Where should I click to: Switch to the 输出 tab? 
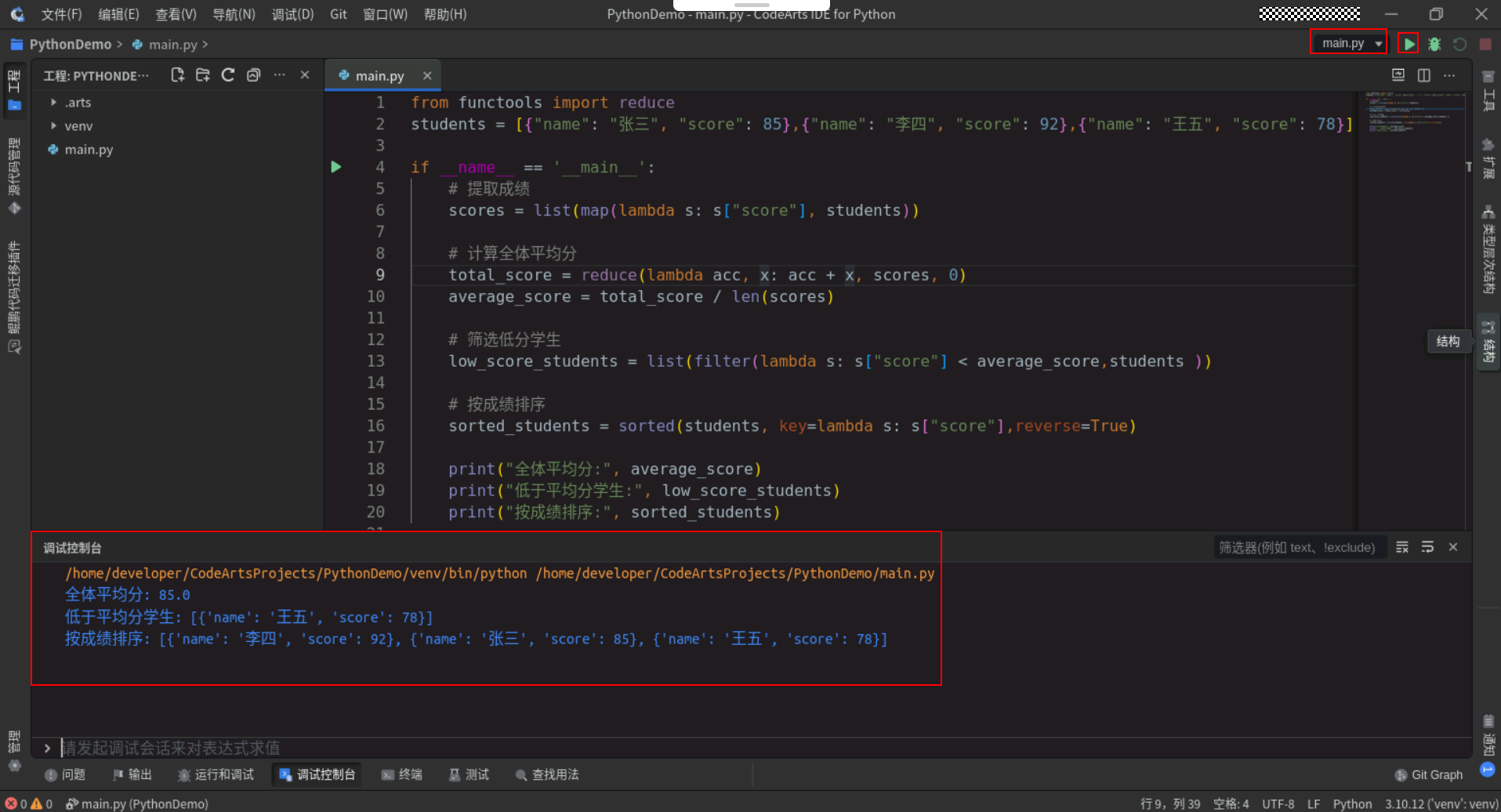click(x=132, y=774)
